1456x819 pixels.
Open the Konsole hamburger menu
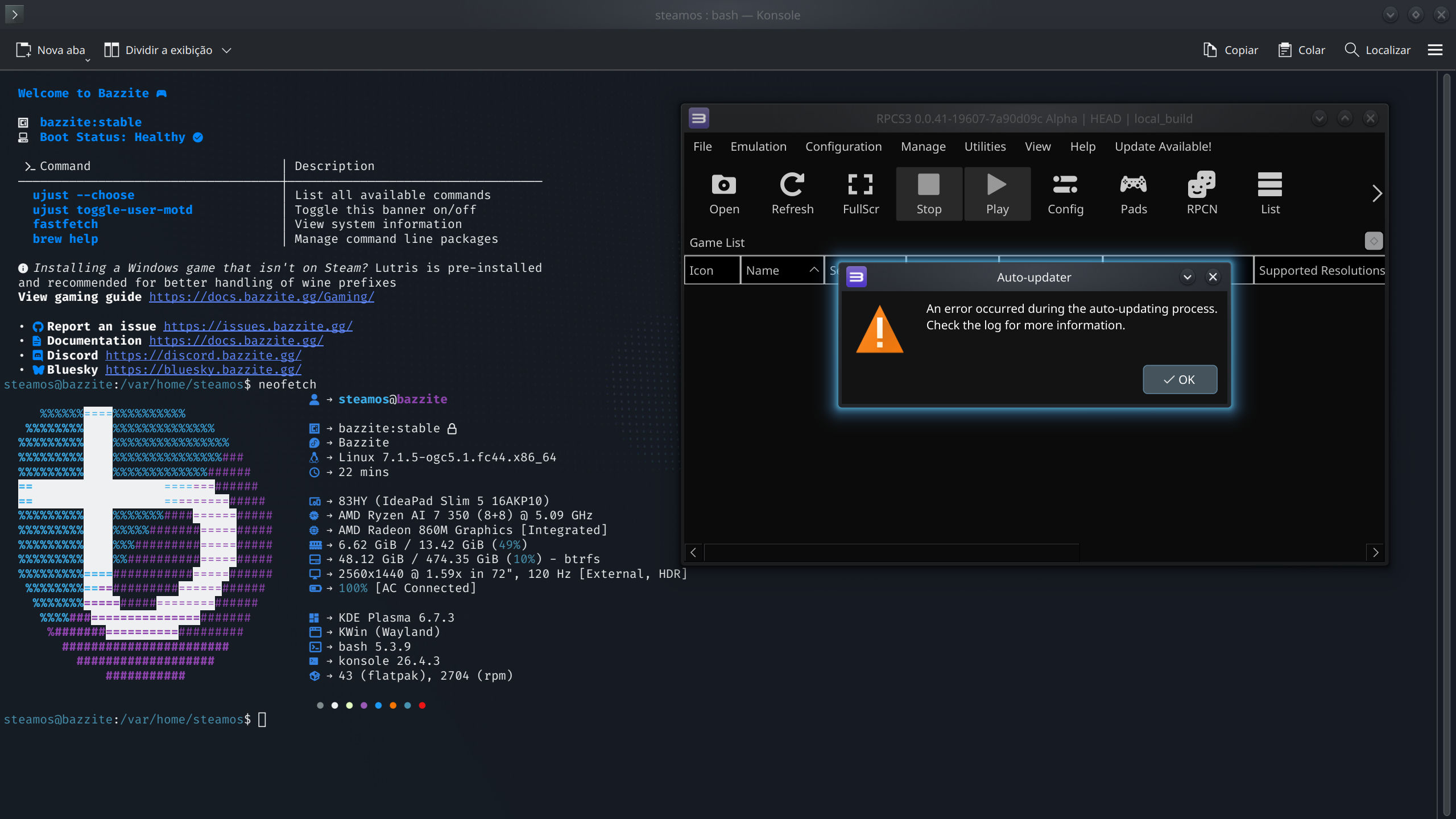click(1435, 50)
